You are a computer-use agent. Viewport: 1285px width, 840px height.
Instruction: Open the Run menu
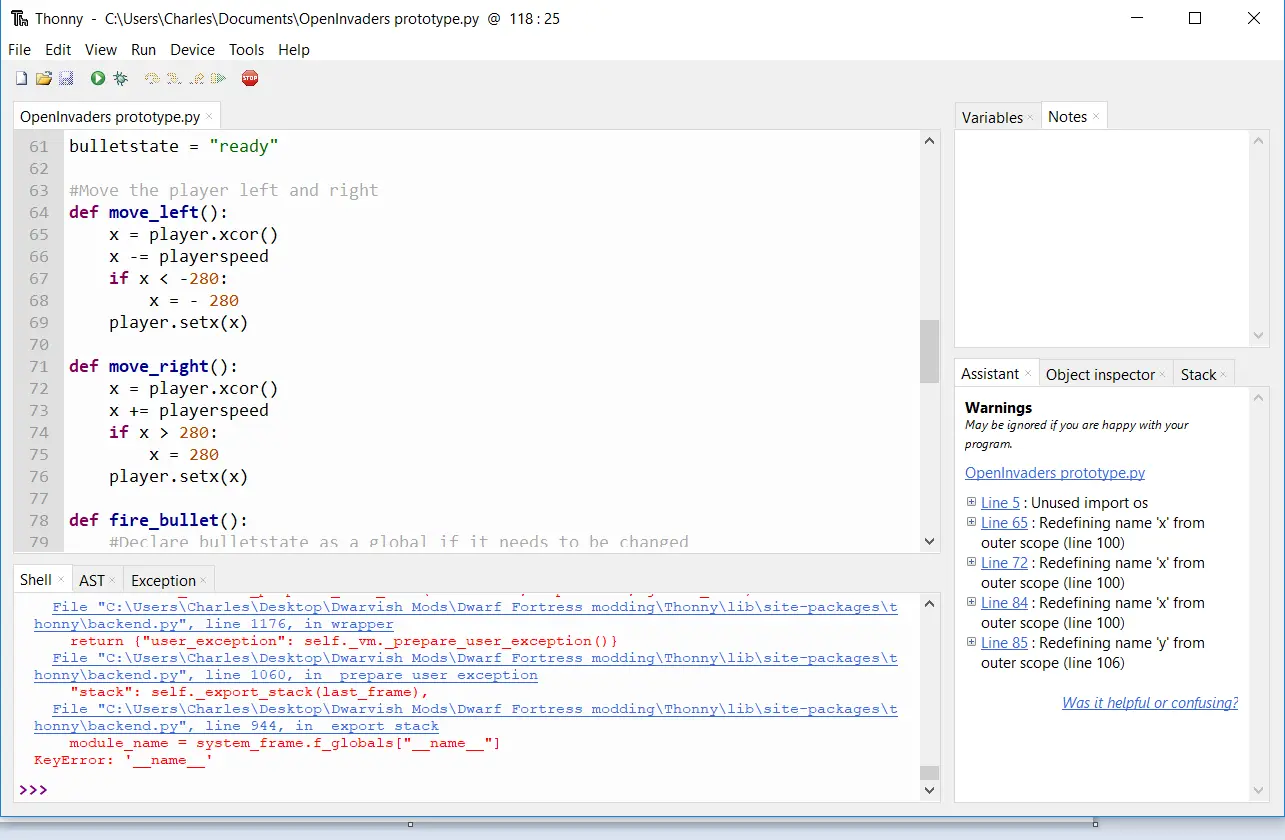pos(144,49)
